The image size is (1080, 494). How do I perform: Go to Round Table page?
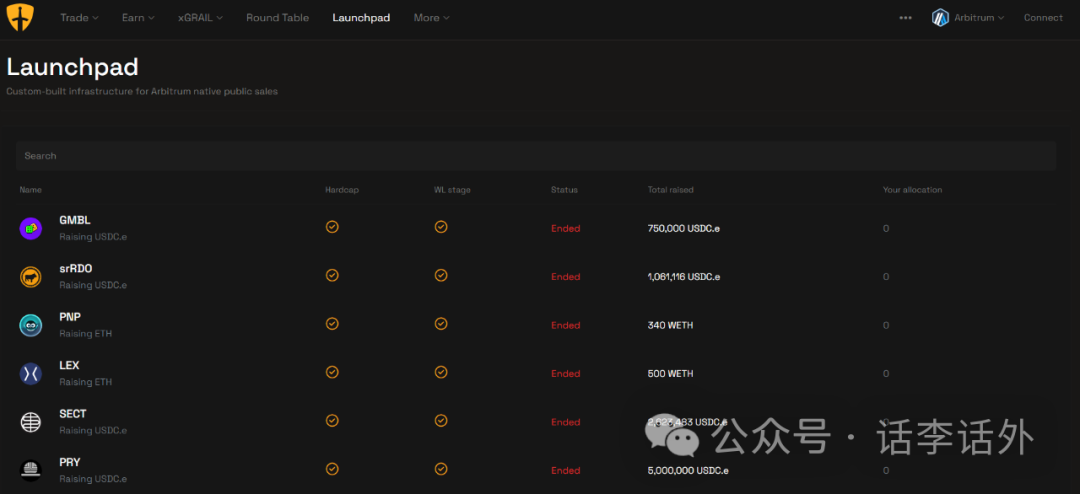click(x=278, y=18)
